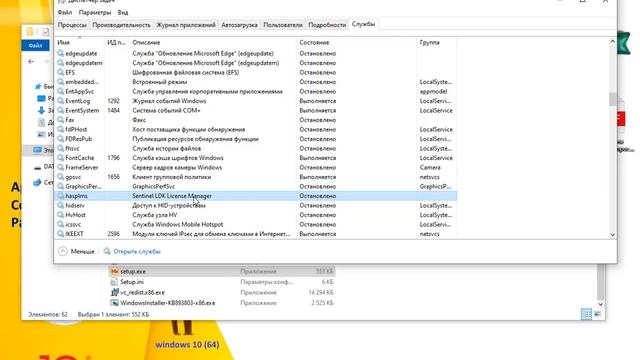640x360 pixels.
Task: Collapse Task Manager with Меньше button
Action: pos(77,251)
